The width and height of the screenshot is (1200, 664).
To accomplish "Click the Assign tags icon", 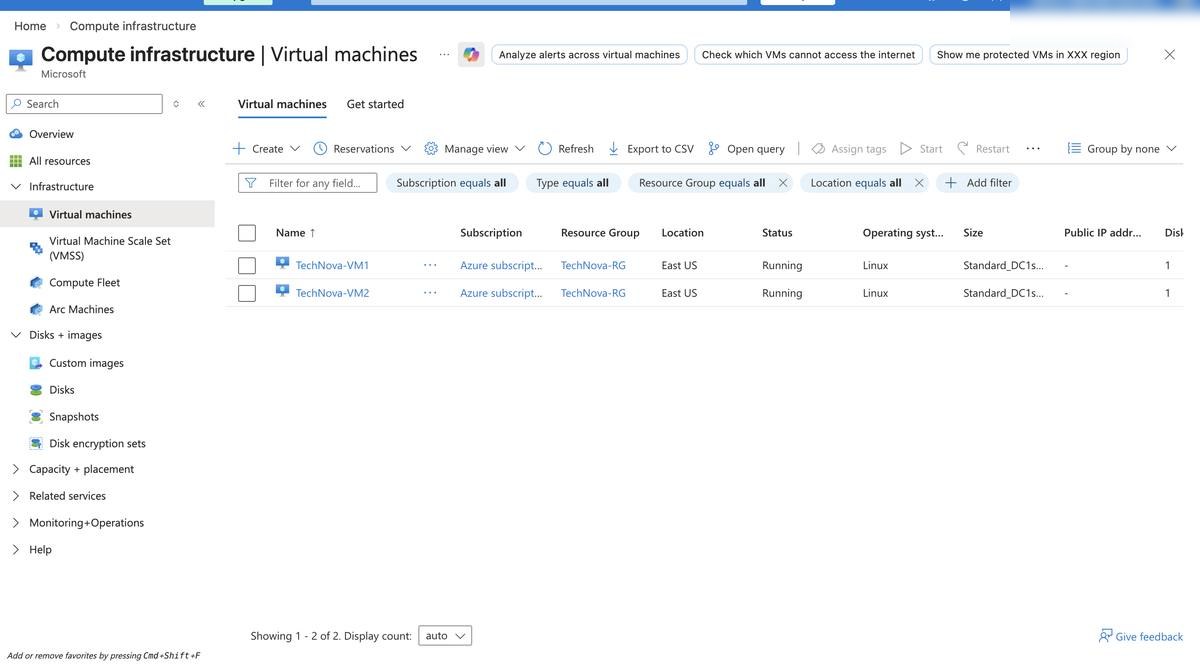I will 818,148.
